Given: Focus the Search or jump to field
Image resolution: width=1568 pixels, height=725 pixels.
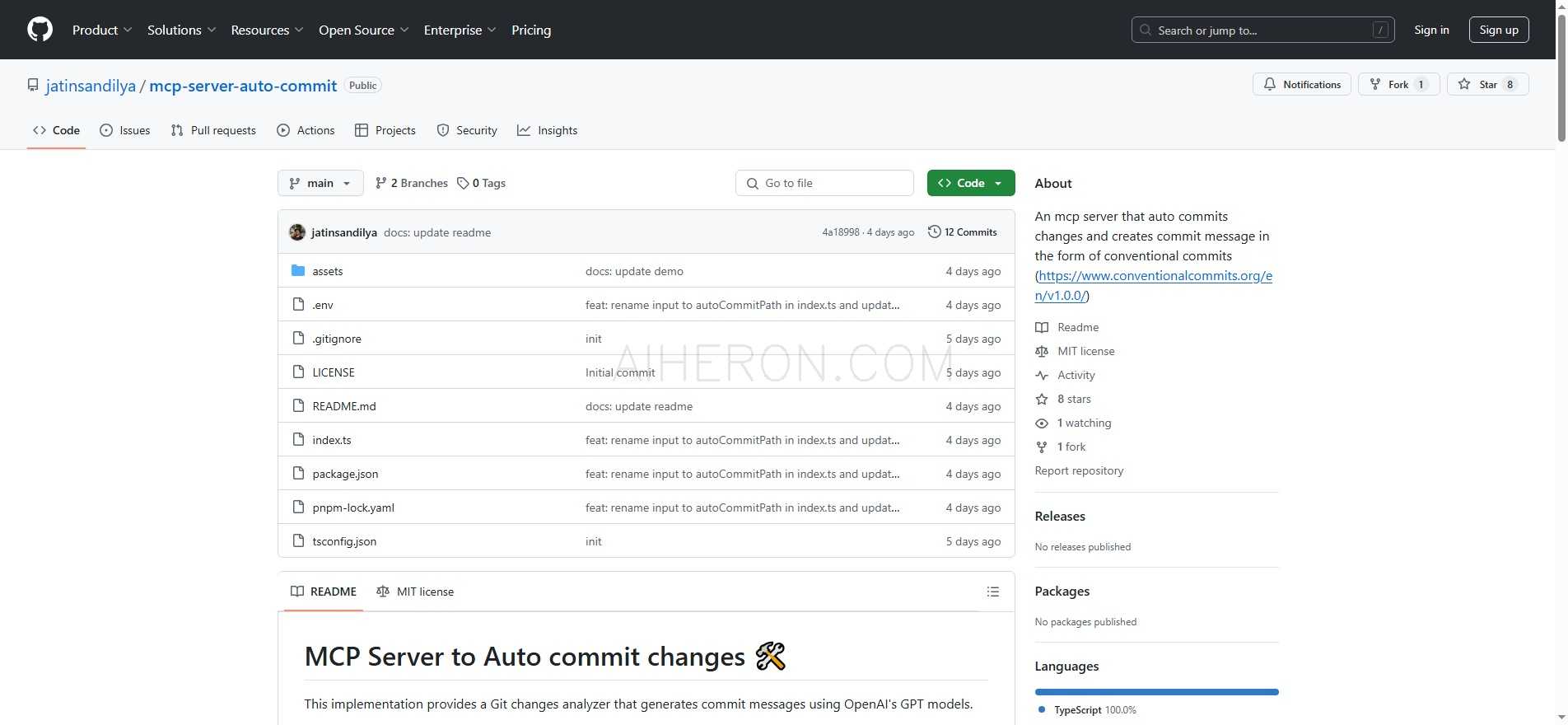Looking at the screenshot, I should tap(1262, 30).
